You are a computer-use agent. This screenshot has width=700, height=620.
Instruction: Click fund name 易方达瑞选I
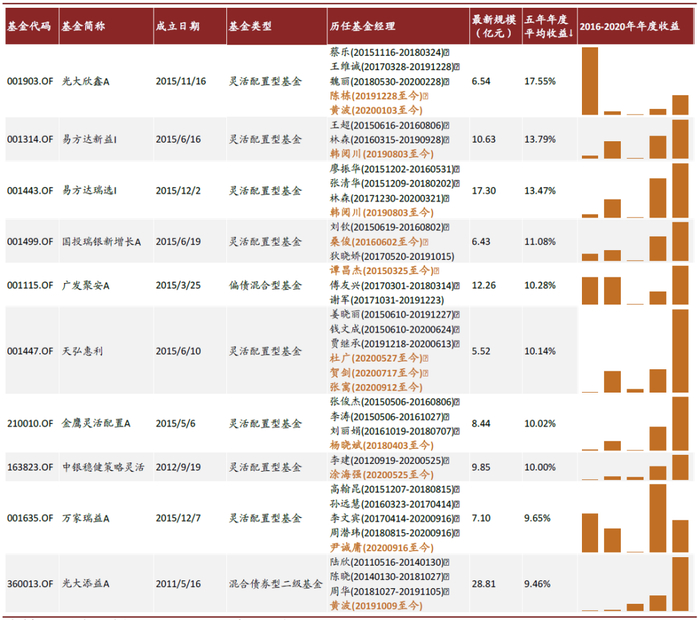point(89,191)
